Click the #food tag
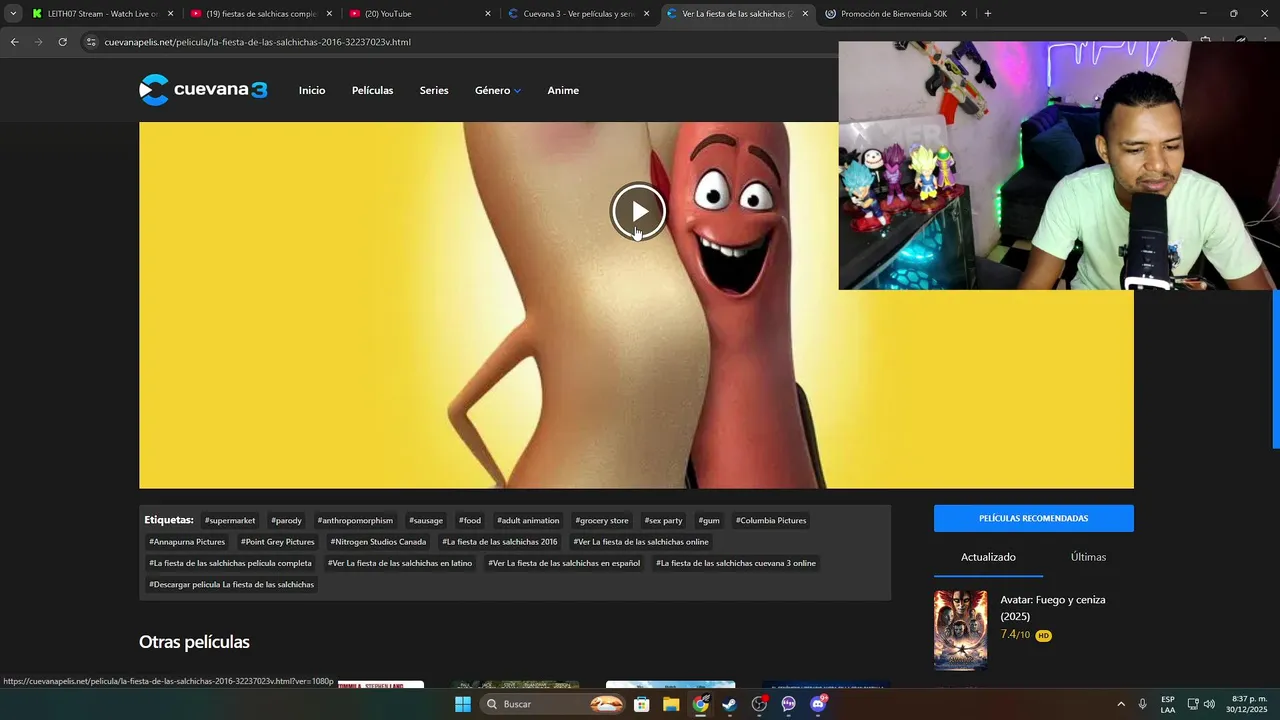Screen dimensions: 1280x720 click(x=470, y=520)
